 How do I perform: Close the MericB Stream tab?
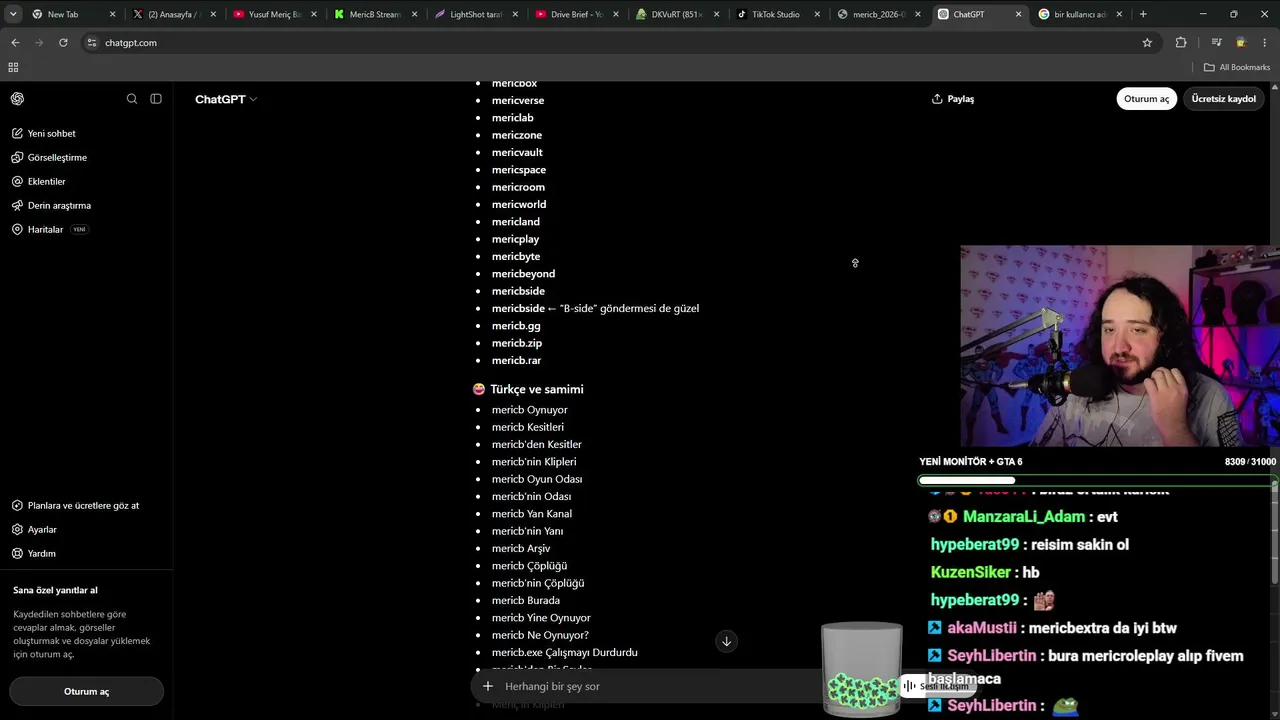point(414,15)
